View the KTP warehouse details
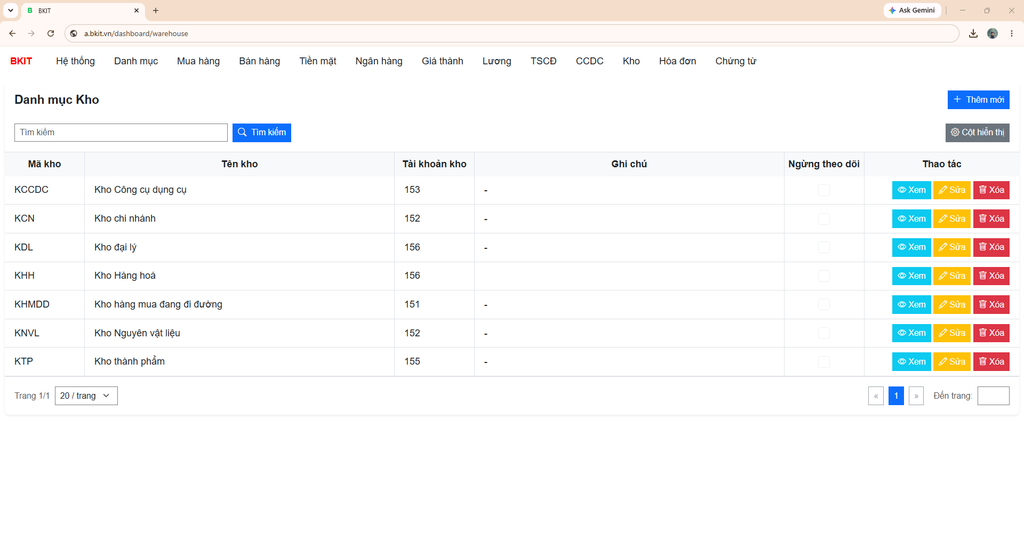 tap(911, 361)
